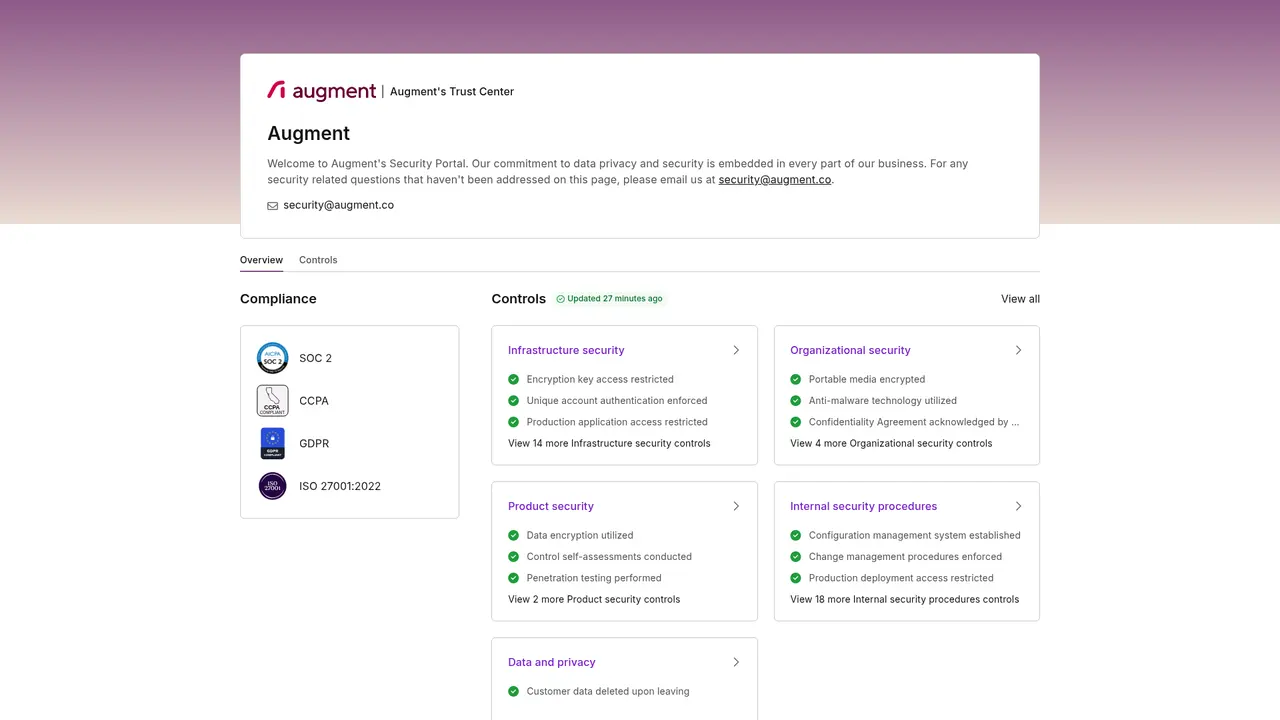Click green check icon next to Portable media encrypted

click(x=796, y=379)
